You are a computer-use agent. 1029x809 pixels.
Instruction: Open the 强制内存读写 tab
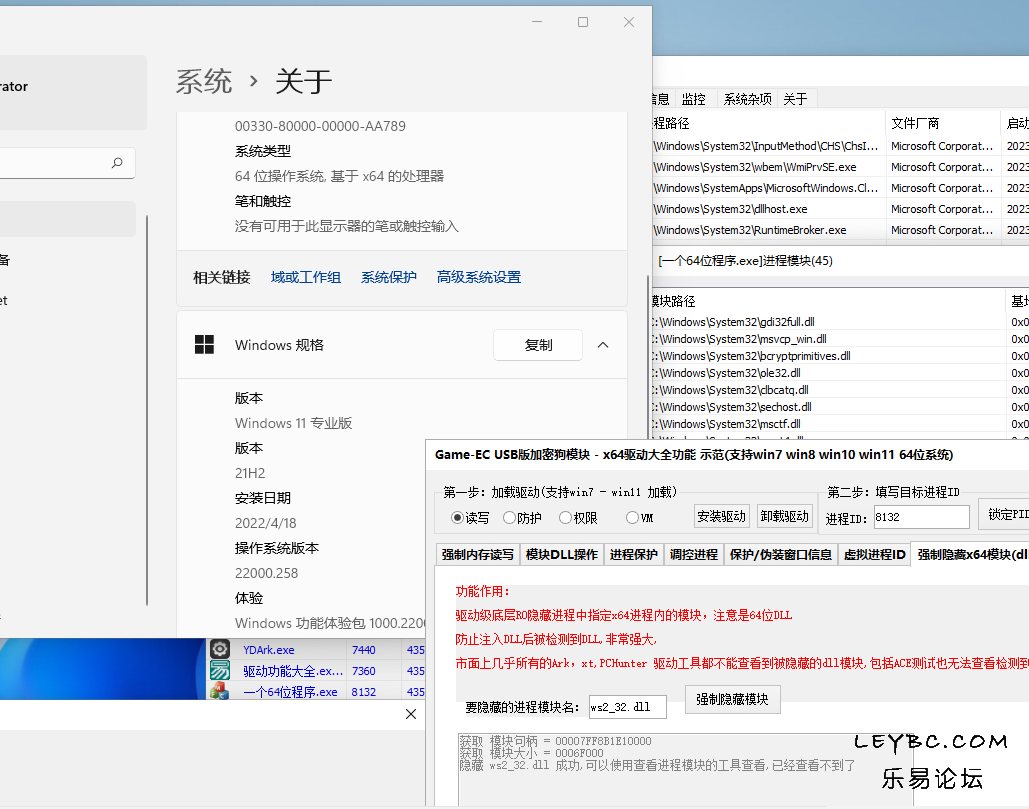(478, 554)
